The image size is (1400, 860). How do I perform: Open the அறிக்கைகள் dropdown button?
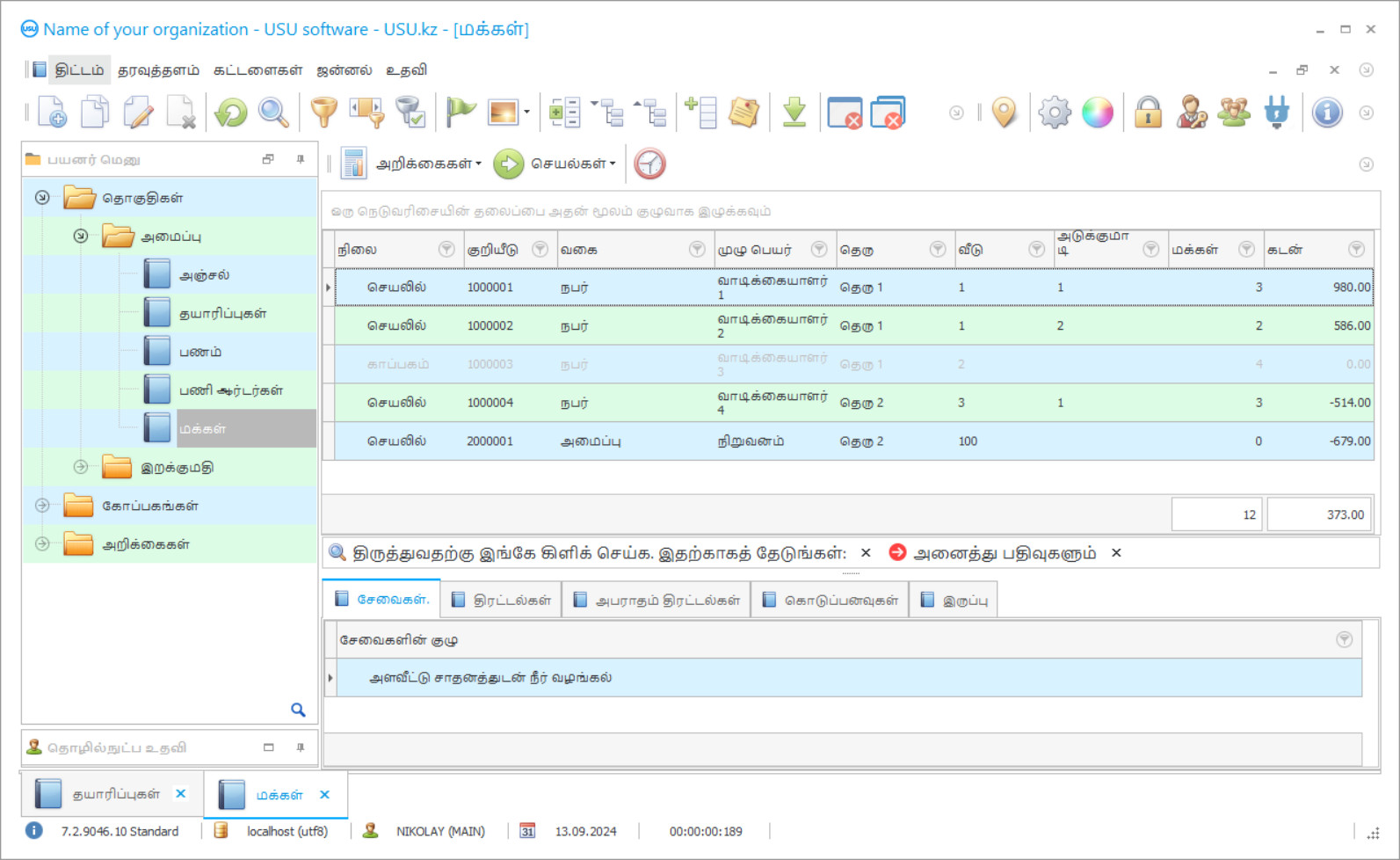pyautogui.click(x=411, y=164)
